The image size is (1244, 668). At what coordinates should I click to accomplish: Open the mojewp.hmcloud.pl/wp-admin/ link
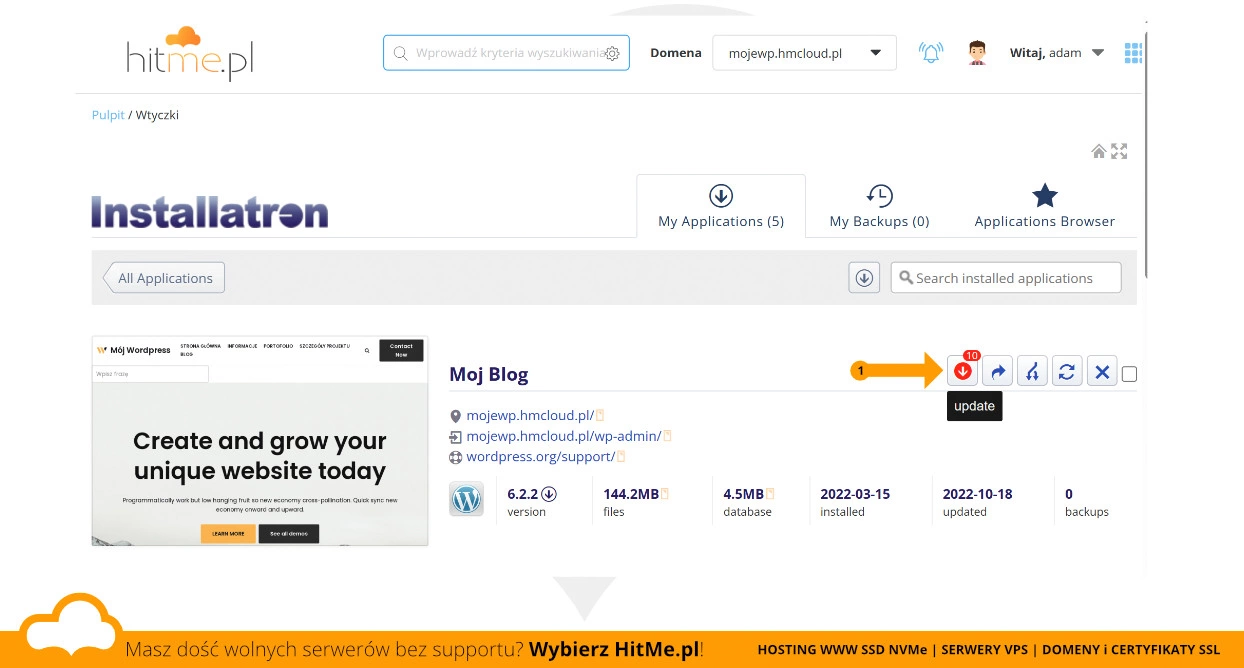pos(564,436)
